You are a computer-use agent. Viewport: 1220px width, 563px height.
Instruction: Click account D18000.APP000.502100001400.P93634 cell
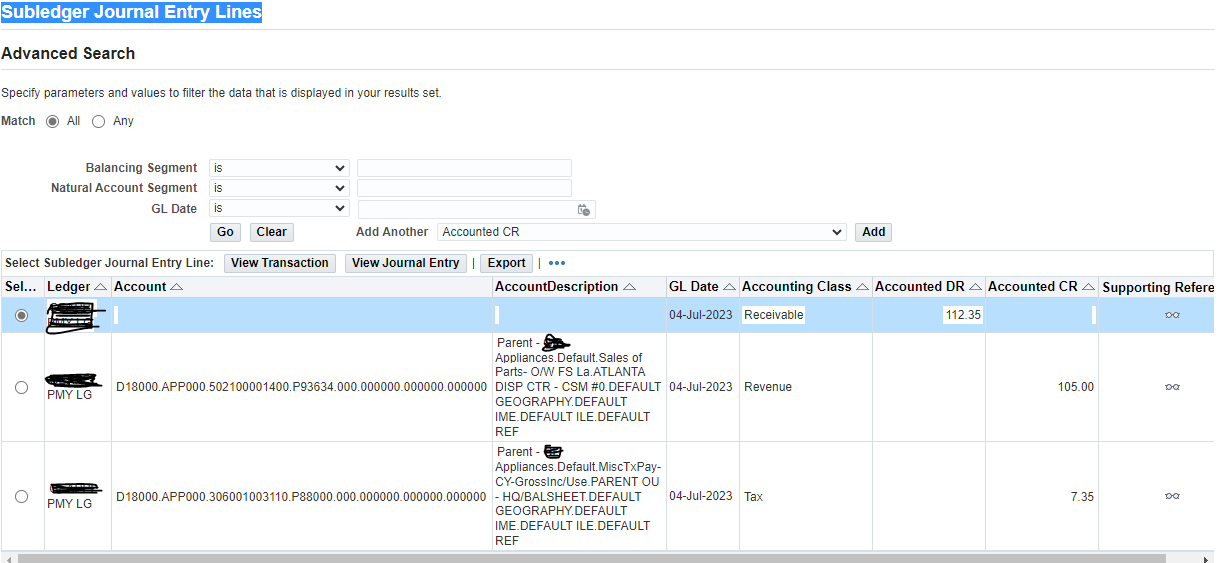[x=301, y=387]
